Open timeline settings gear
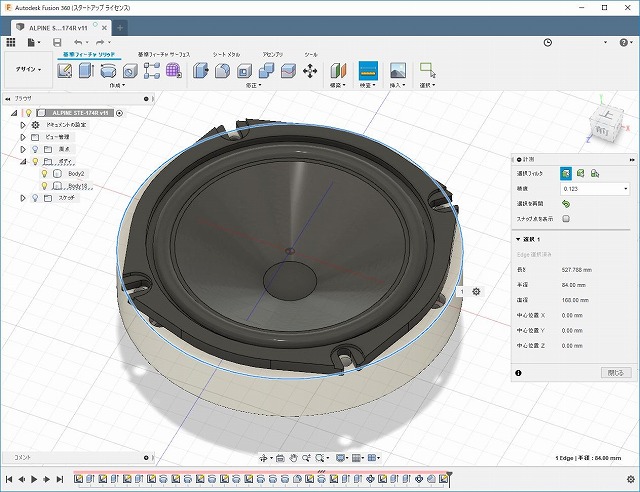The height and width of the screenshot is (492, 640). click(x=630, y=479)
